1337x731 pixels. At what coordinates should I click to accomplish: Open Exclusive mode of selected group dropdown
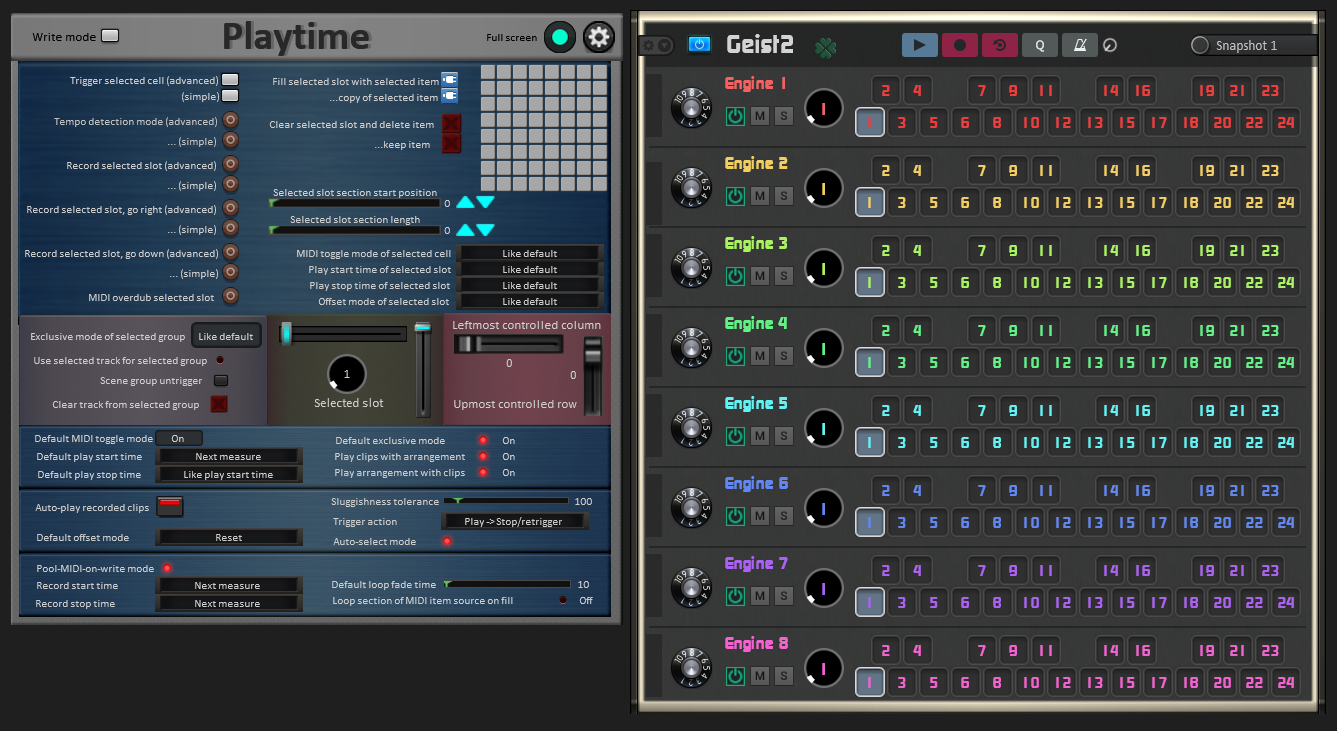coord(226,336)
